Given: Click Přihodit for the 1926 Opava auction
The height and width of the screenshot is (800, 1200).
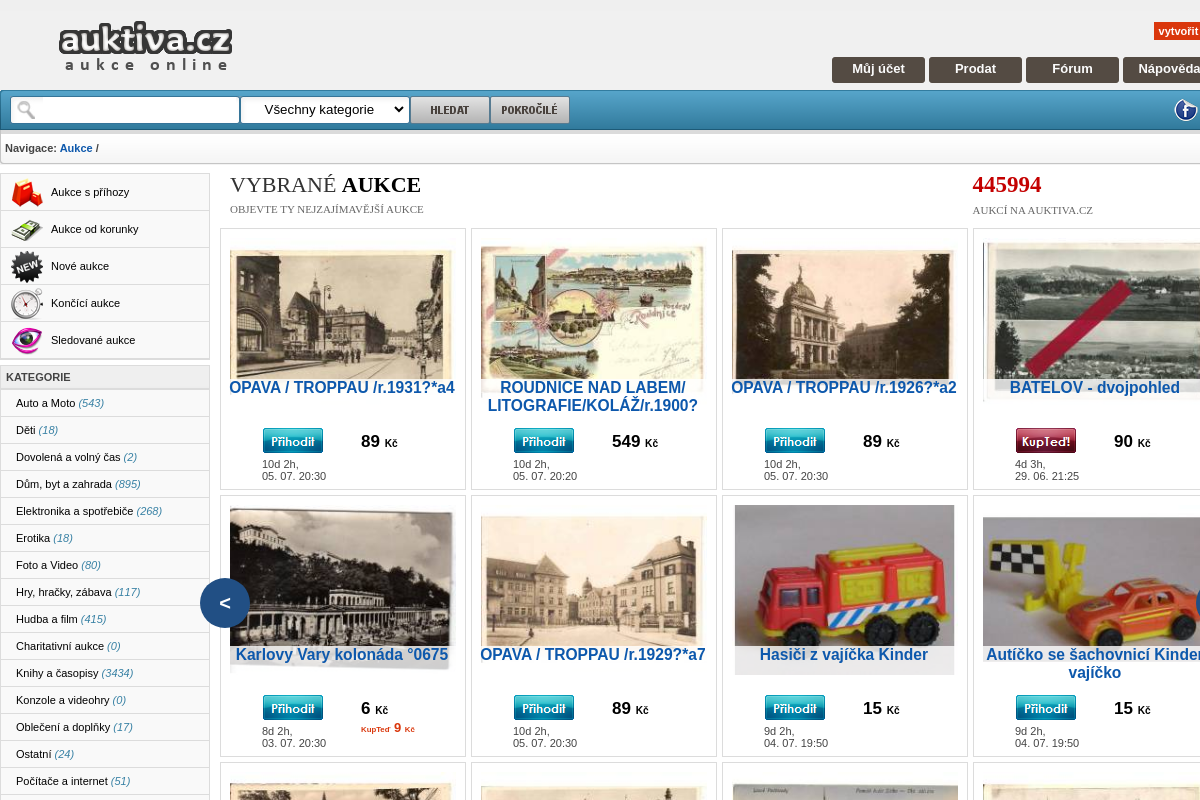Looking at the screenshot, I should 795,441.
